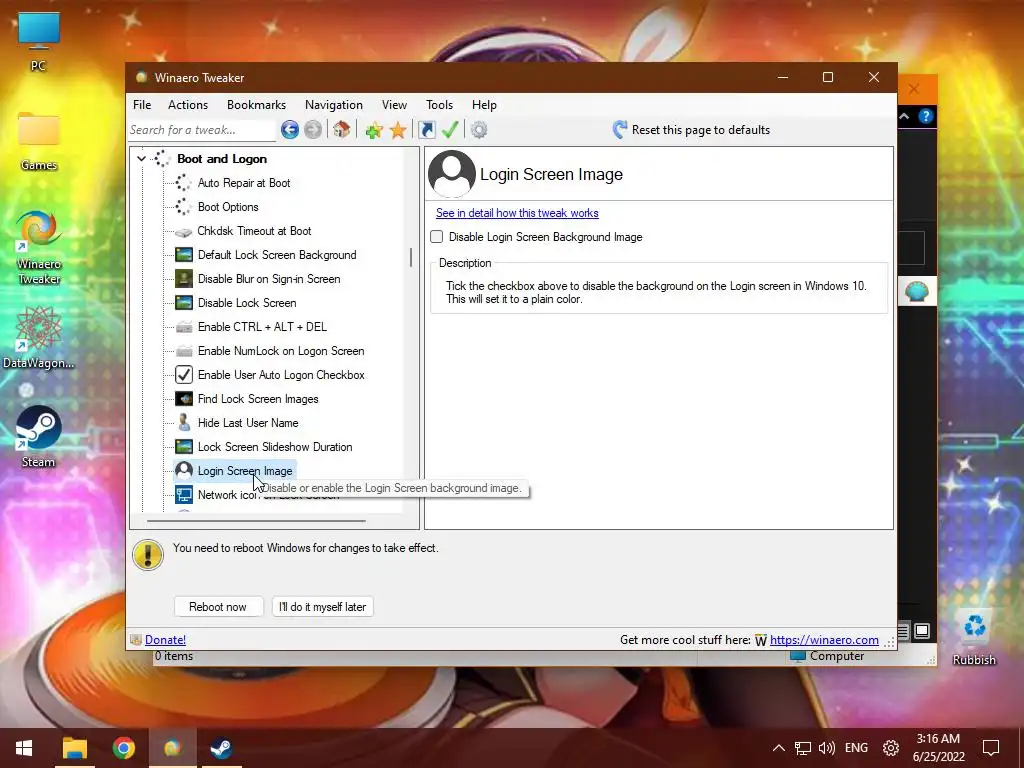Open the Bookmarks menu
Viewport: 1024px width, 768px height.
[257, 104]
